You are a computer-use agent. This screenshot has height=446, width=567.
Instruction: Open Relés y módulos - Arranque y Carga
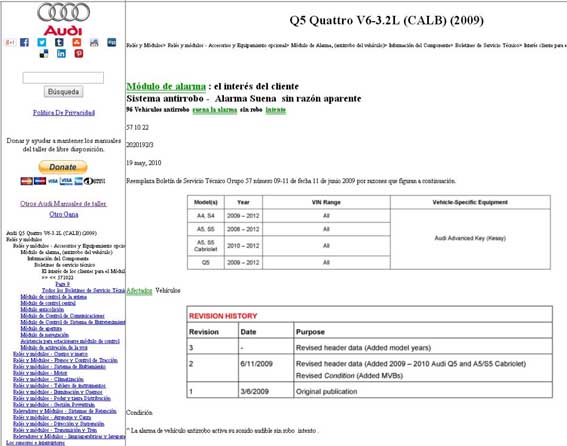[52, 417]
